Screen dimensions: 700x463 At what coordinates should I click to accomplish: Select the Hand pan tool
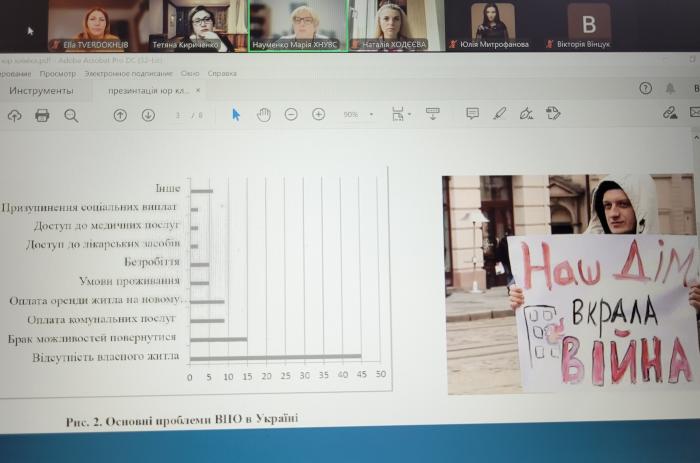[264, 114]
